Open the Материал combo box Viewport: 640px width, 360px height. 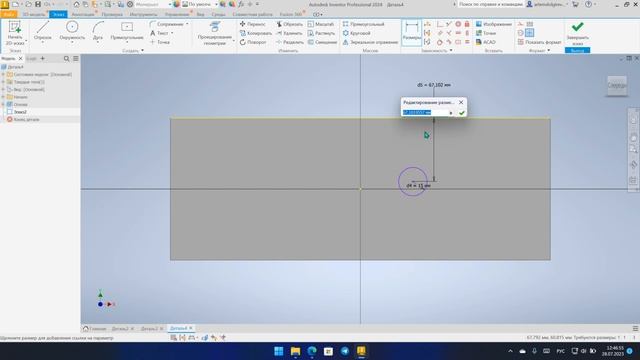point(153,4)
